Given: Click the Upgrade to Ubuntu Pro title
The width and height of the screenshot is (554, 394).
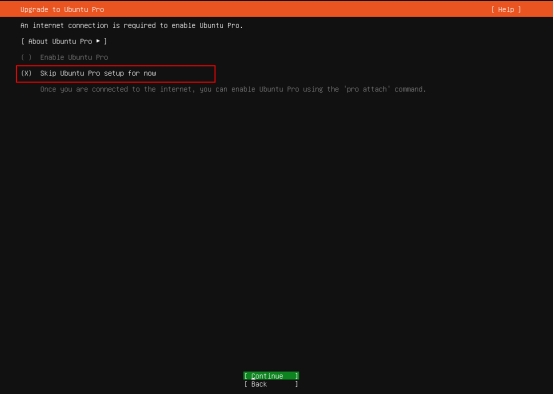Looking at the screenshot, I should coord(62,10).
